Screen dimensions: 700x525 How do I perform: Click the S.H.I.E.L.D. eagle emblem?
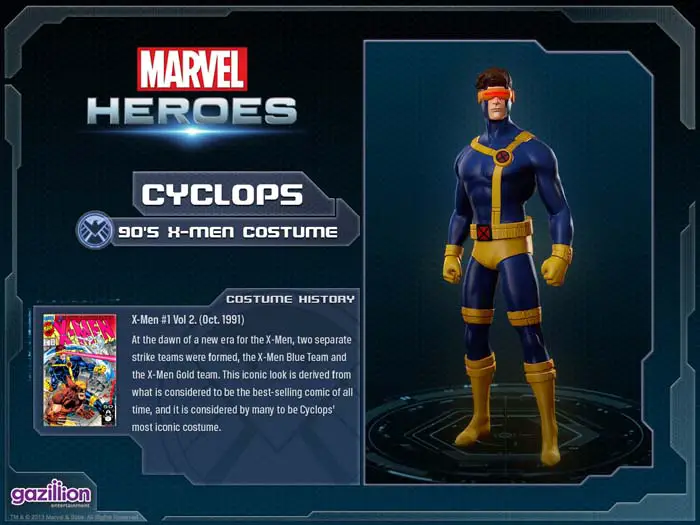pyautogui.click(x=94, y=229)
